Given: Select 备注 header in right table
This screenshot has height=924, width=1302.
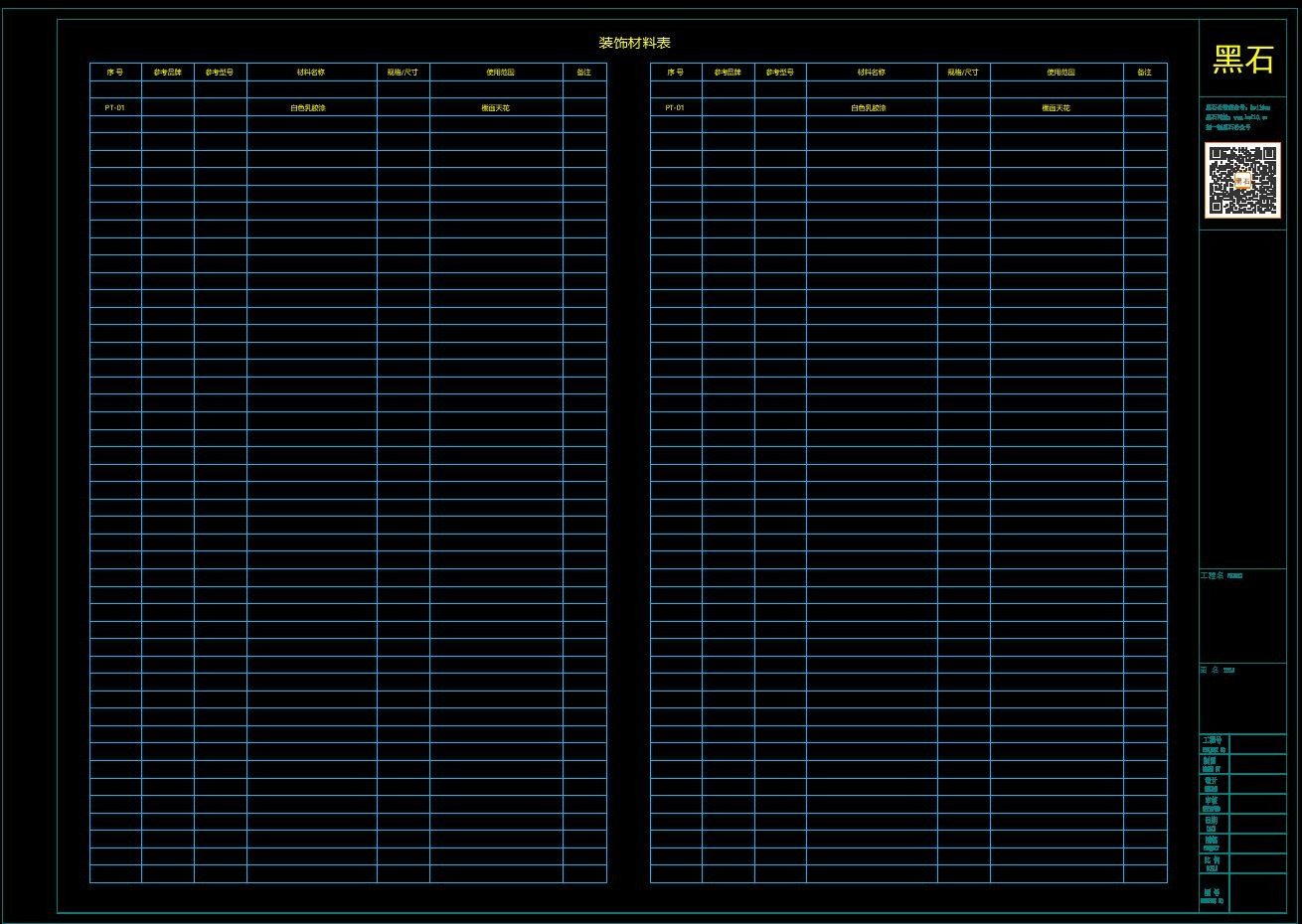Looking at the screenshot, I should [x=1144, y=73].
